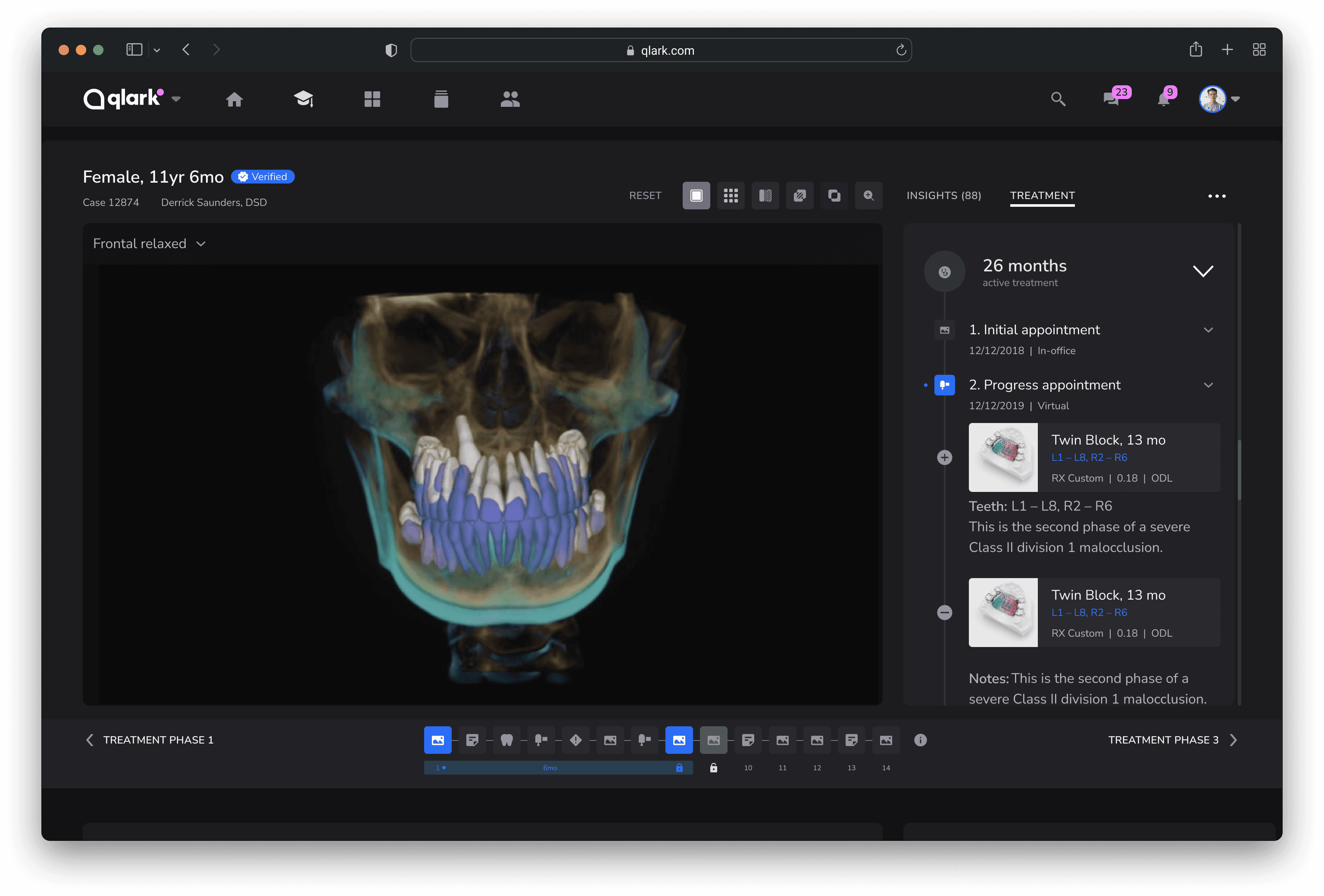
Task: Click teeth link L1 – L8, R2 – R6 in second Twin Block card
Action: (x=1089, y=613)
